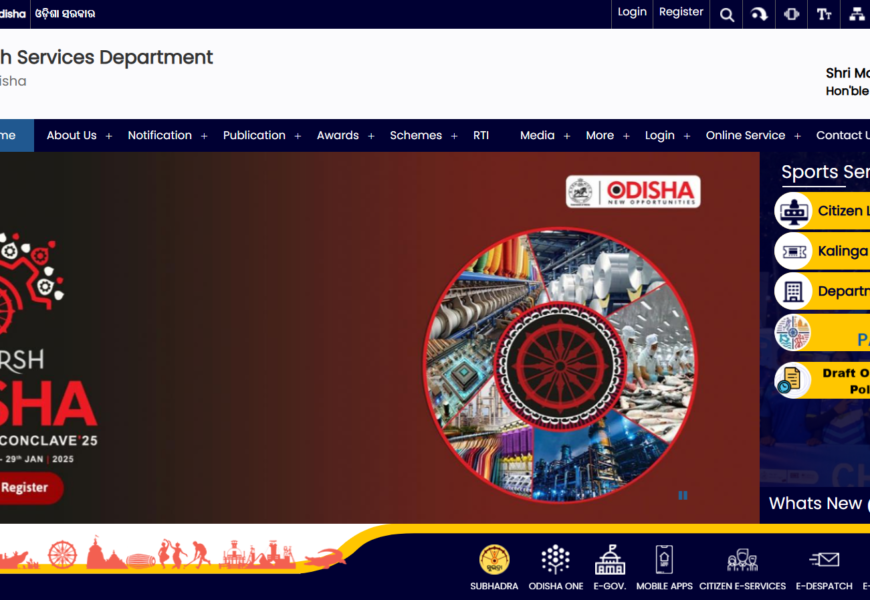The image size is (870, 600).
Task: Pause the banner slideshow
Action: pyautogui.click(x=683, y=495)
